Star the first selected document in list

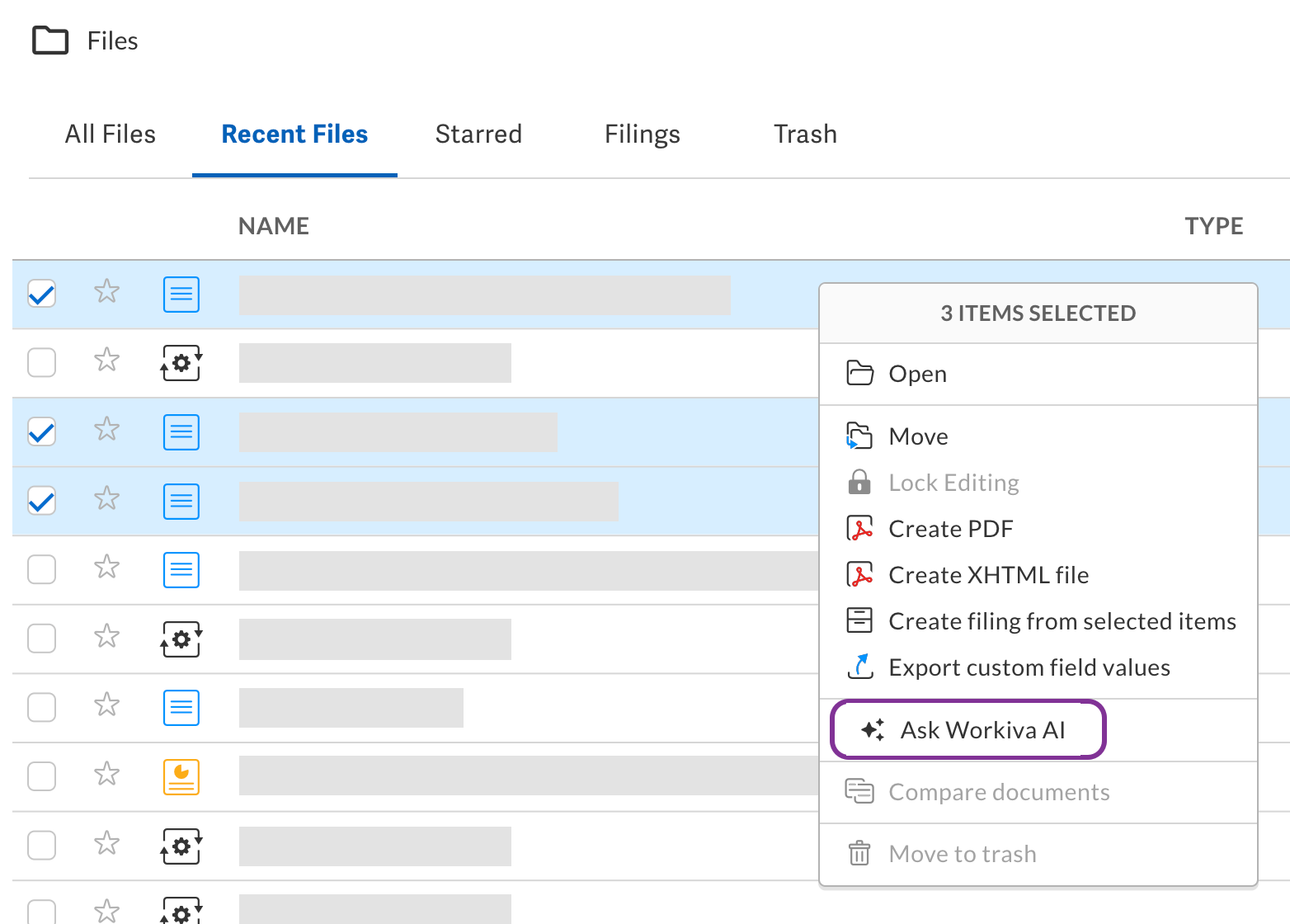tap(106, 292)
